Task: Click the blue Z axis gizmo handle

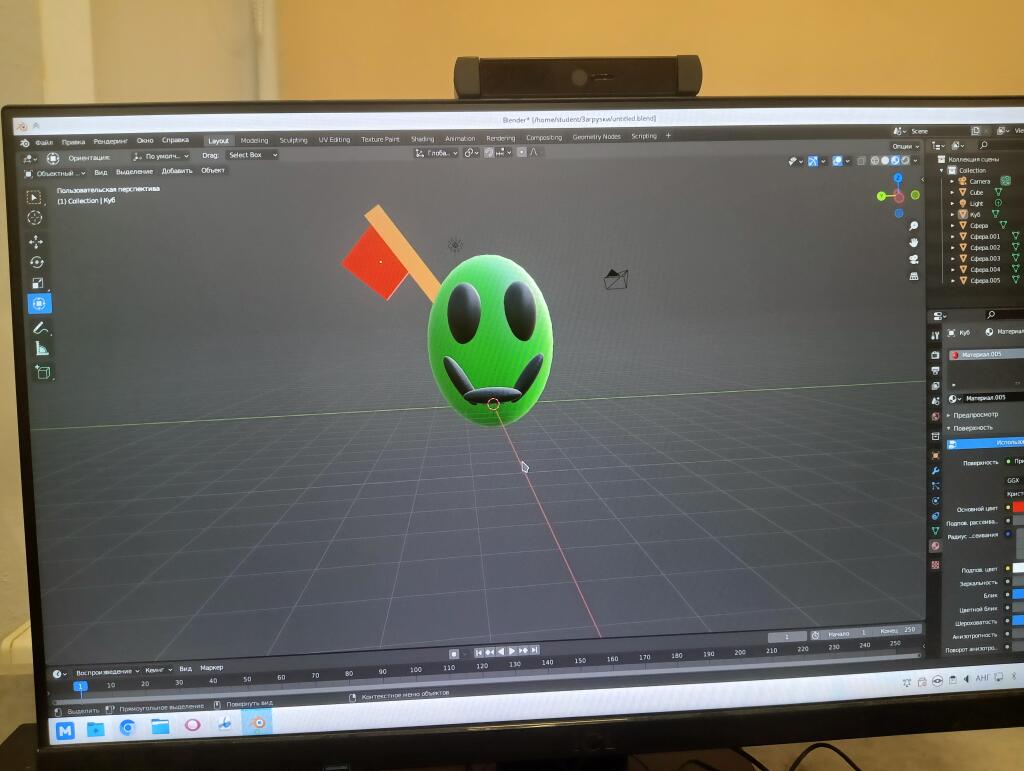Action: (x=898, y=178)
